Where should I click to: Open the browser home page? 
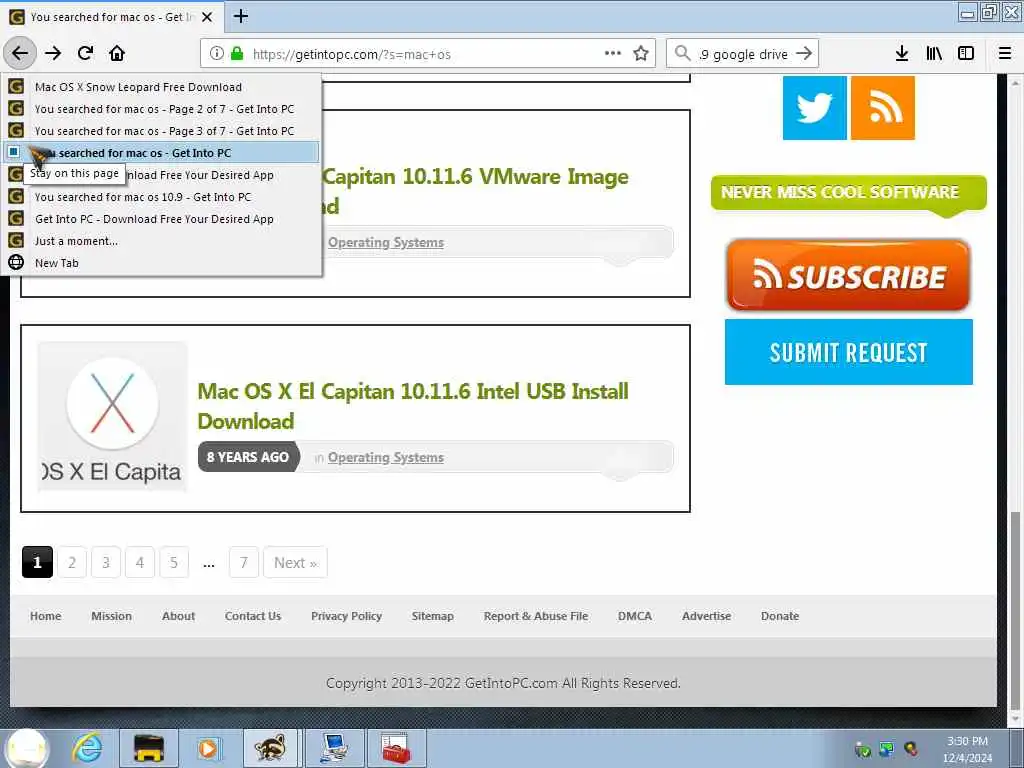[117, 54]
